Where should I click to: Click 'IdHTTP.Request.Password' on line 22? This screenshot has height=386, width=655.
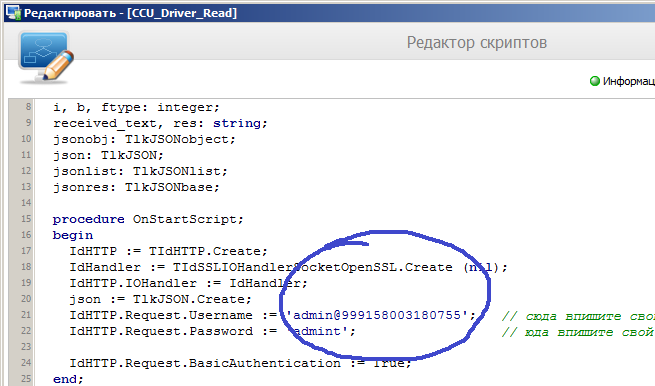click(x=161, y=331)
